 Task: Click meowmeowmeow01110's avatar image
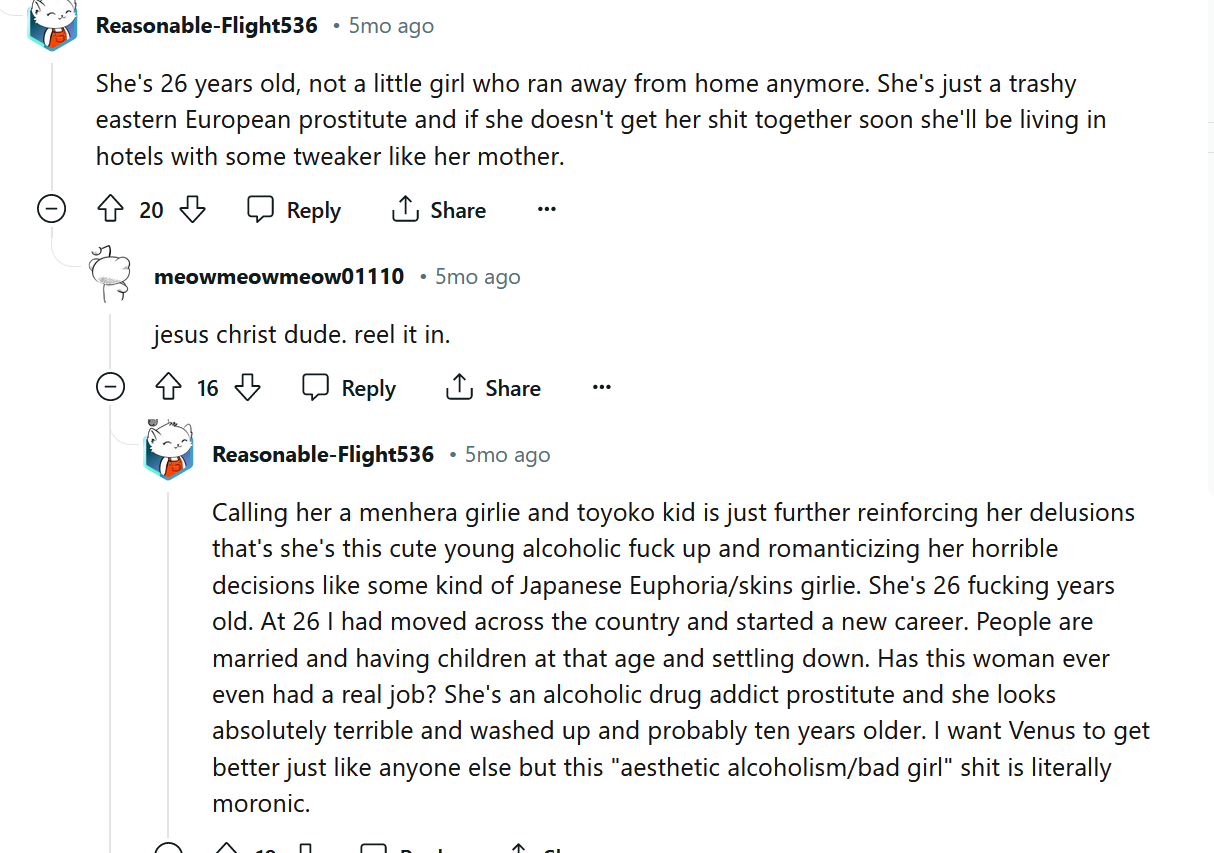click(110, 274)
